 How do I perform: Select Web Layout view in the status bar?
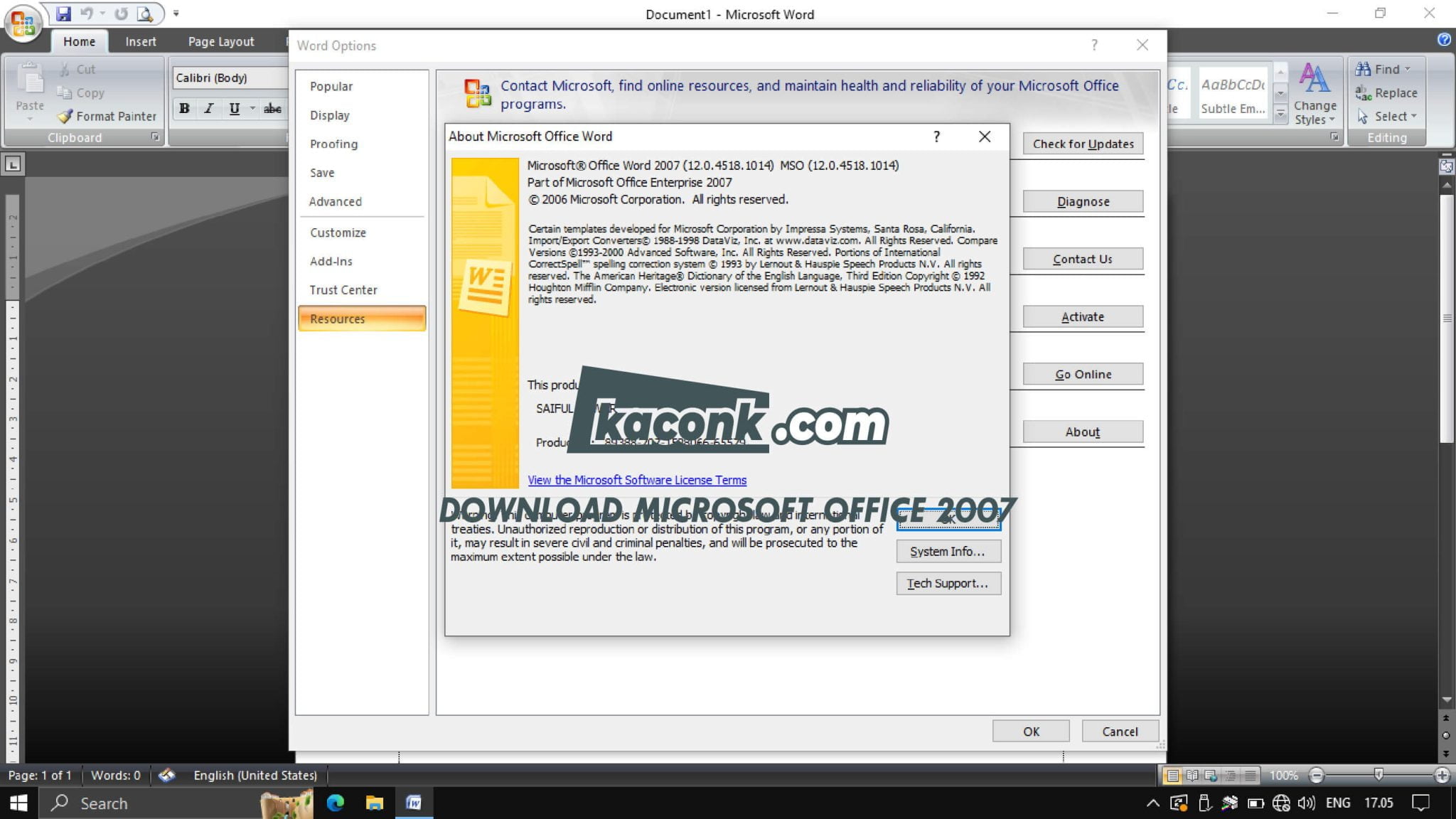[1211, 775]
